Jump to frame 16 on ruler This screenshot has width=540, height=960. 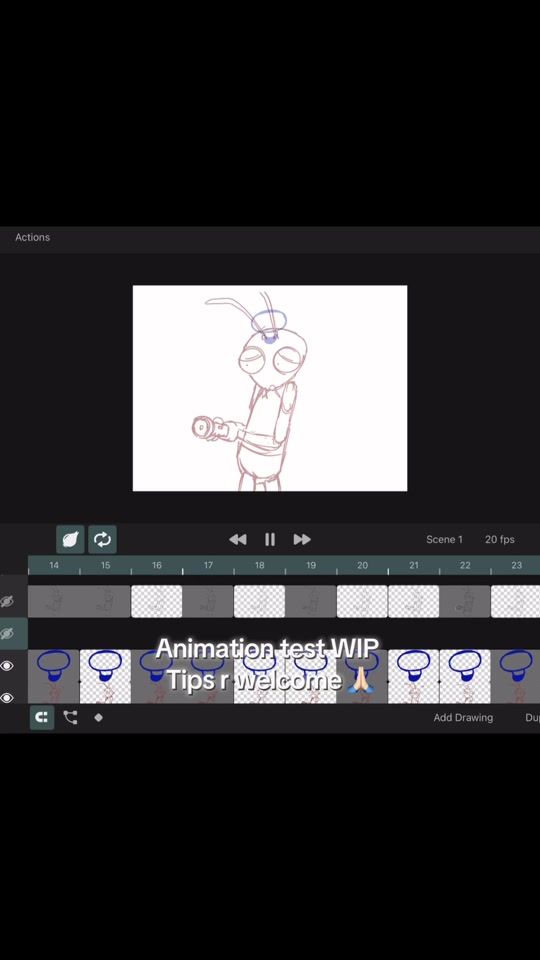(x=157, y=565)
